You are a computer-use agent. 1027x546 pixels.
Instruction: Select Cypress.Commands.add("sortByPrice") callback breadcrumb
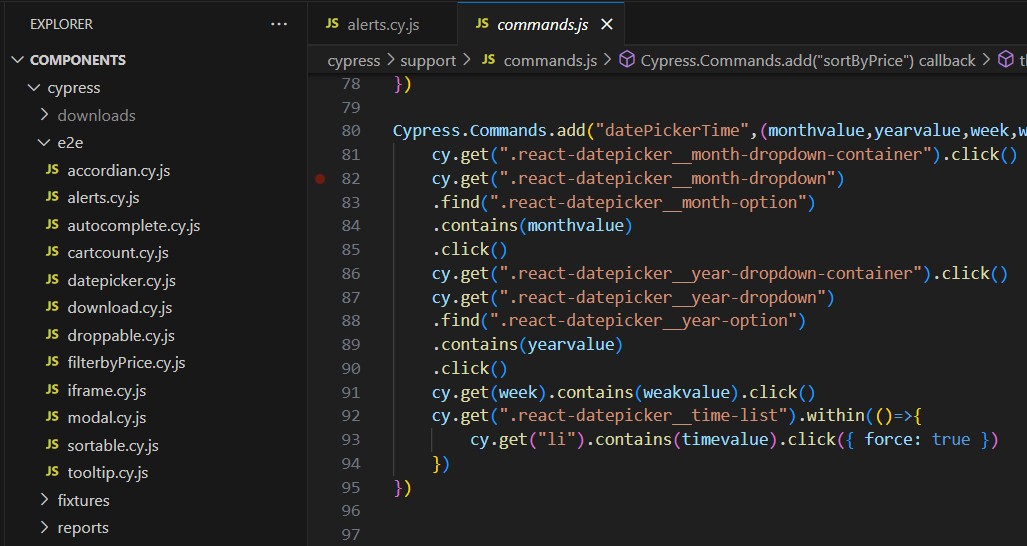(x=808, y=61)
